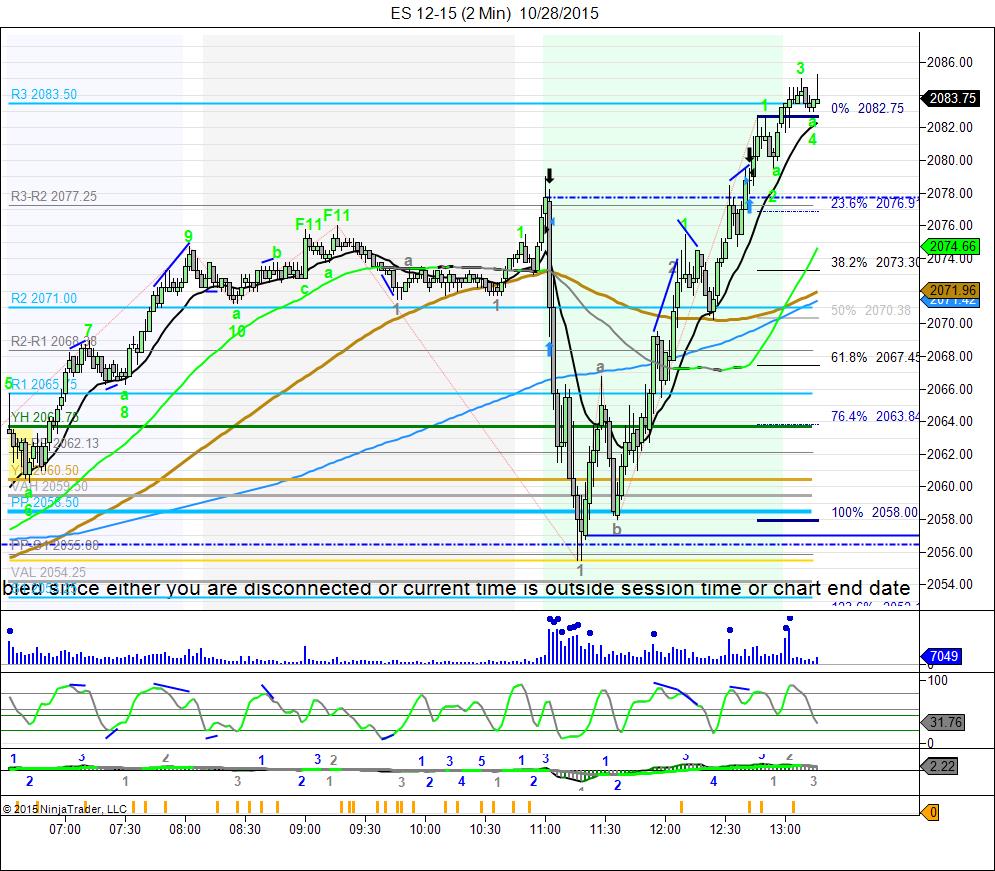This screenshot has height=871, width=995.
Task: Select the R3 2083.50 pivot label
Action: (44, 95)
